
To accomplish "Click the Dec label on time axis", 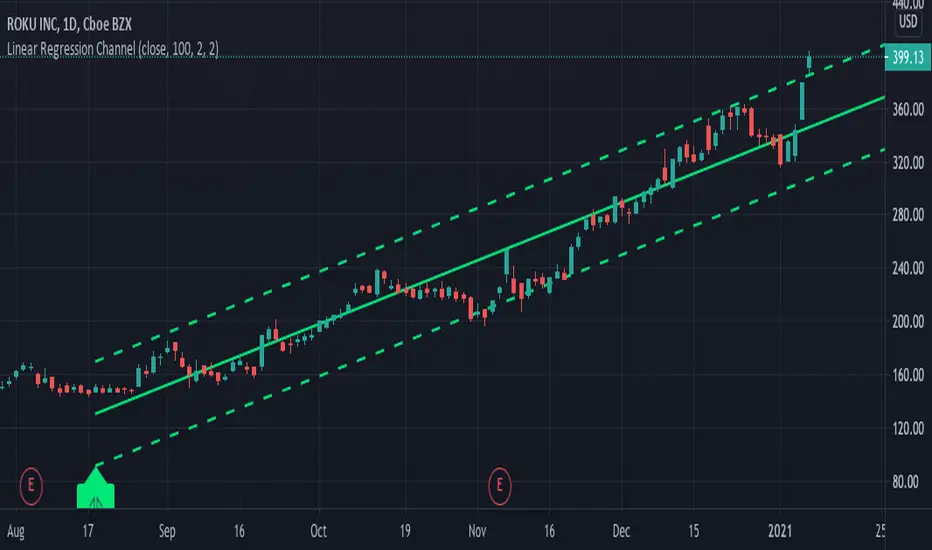I will 621,530.
